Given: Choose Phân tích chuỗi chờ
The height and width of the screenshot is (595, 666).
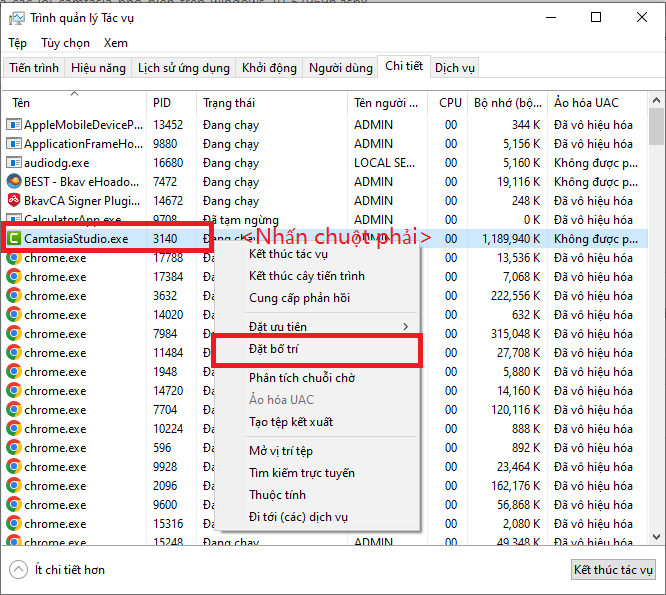Looking at the screenshot, I should click(x=318, y=378).
